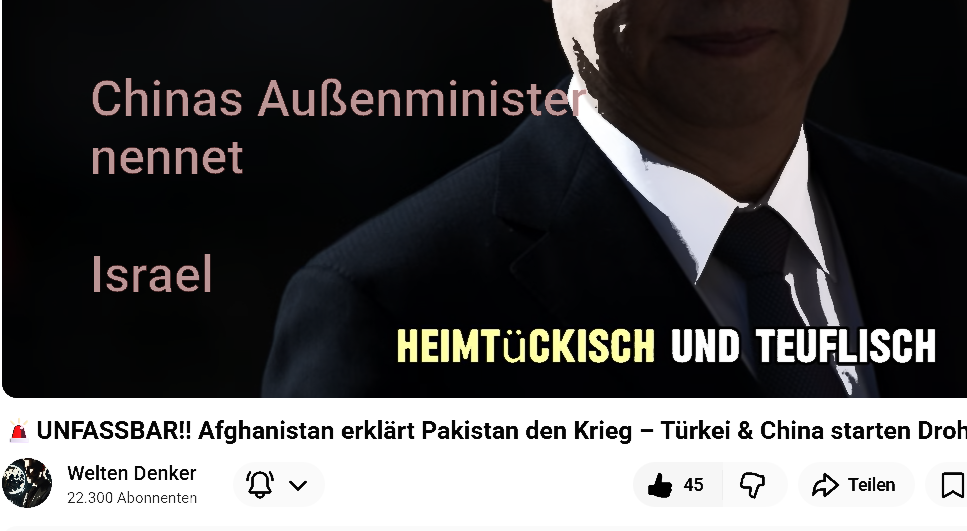This screenshot has height=531, width=967.
Task: Click the word Israel in the video
Action: (152, 274)
